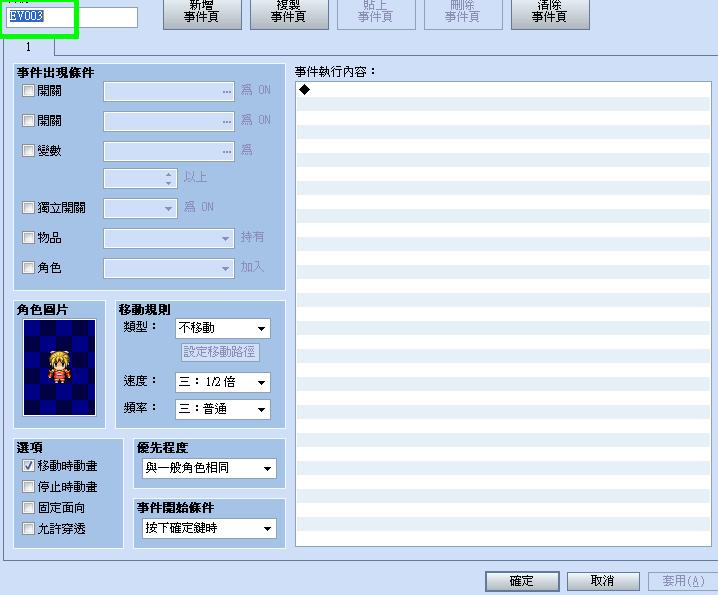Expand the 優先程度 priority dropdown
This screenshot has height=595, width=718.
tap(209, 469)
